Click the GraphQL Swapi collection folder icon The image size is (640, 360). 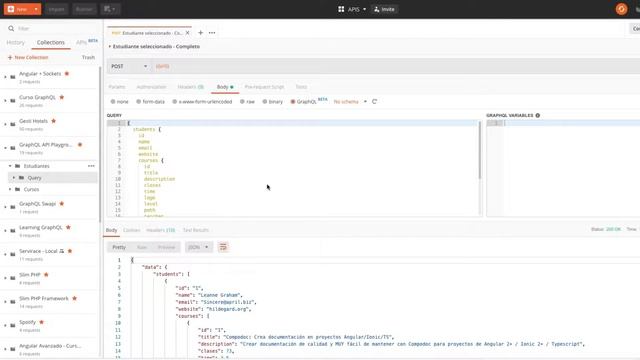click(x=13, y=207)
